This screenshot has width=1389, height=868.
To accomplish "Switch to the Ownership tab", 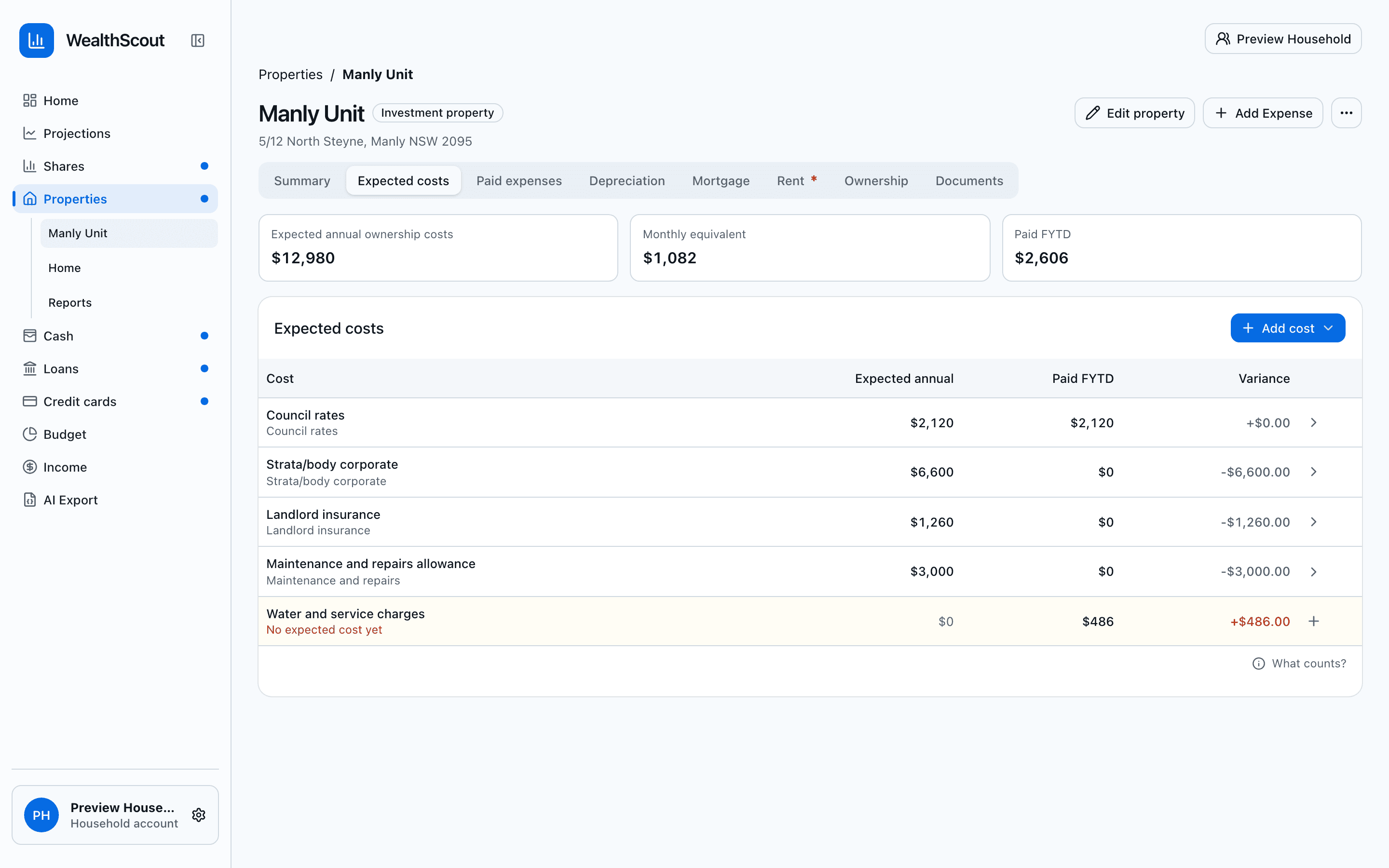I will coord(876,181).
